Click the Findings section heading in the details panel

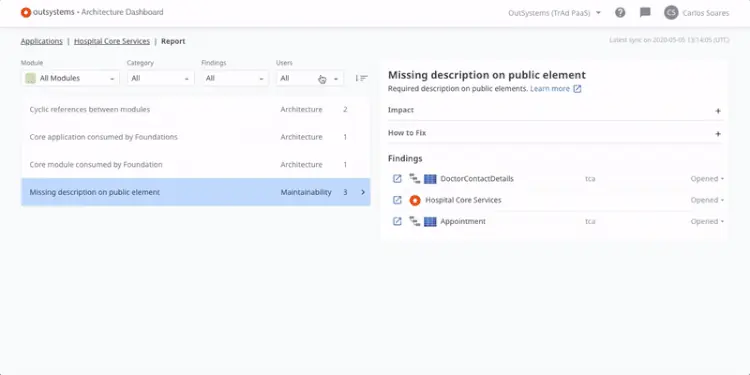click(405, 158)
